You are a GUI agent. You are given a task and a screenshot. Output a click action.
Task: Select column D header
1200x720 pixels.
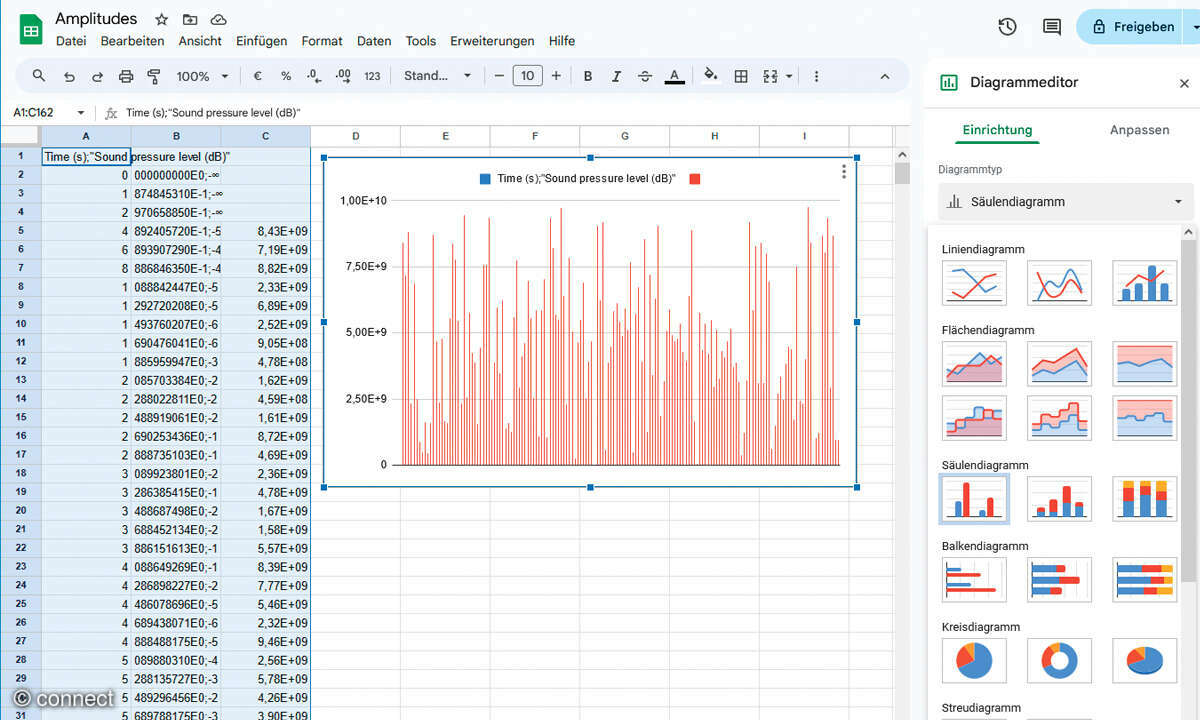[x=355, y=136]
